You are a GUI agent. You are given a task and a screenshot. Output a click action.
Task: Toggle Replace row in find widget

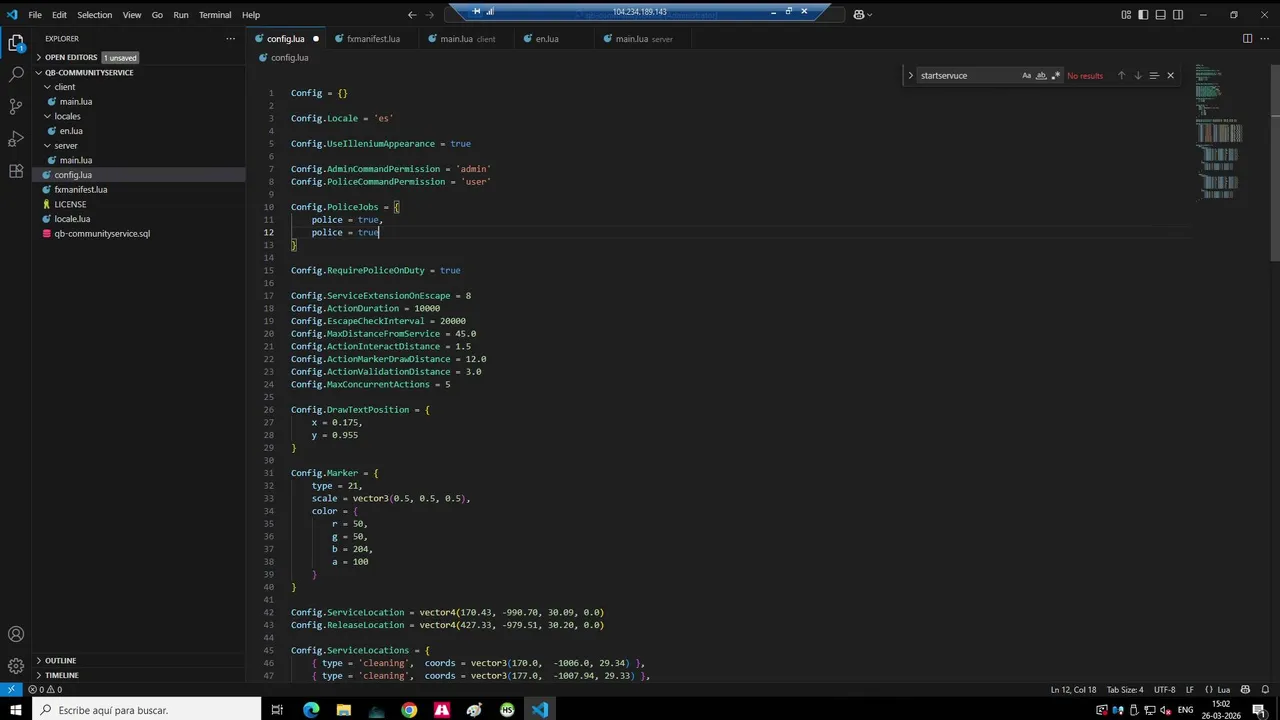pyautogui.click(x=910, y=76)
